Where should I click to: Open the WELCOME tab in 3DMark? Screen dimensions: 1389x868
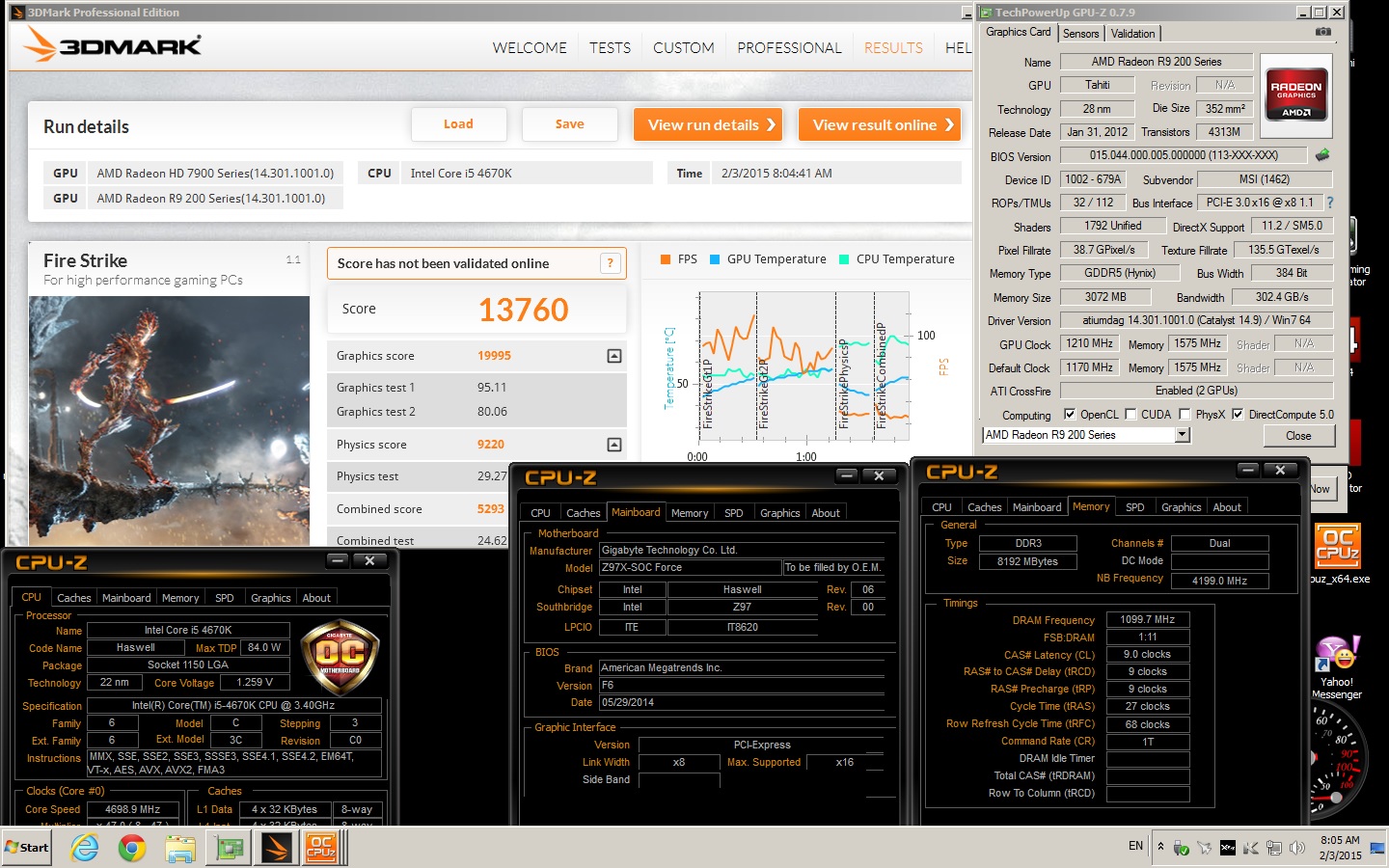(530, 47)
